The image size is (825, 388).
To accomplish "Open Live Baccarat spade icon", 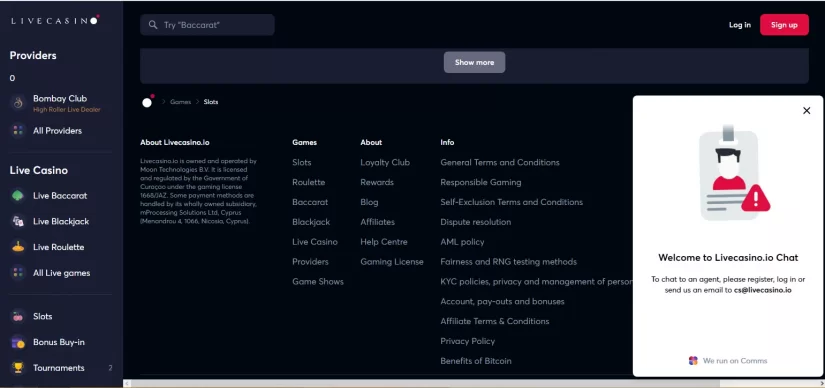I will click(x=18, y=195).
